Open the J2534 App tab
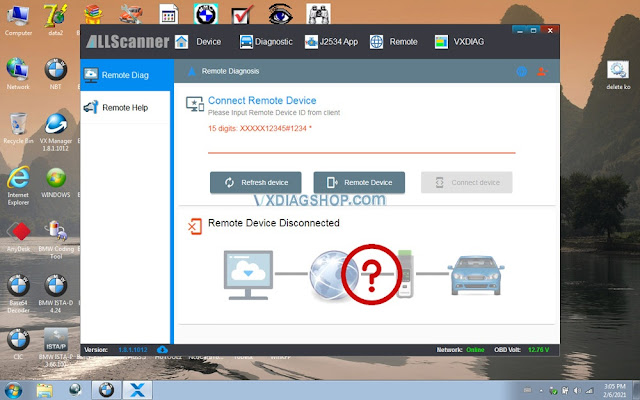The height and width of the screenshot is (400, 640). pyautogui.click(x=331, y=42)
